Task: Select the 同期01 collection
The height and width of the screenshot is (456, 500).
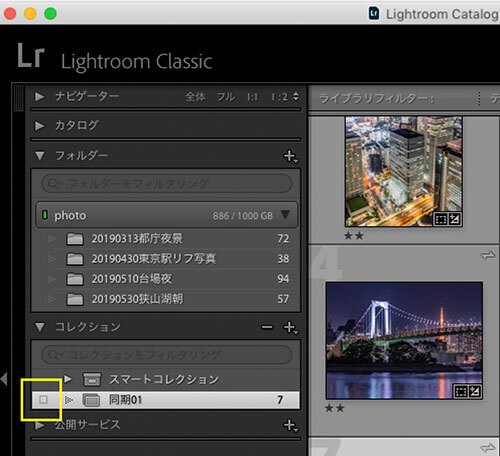Action: tap(166, 400)
